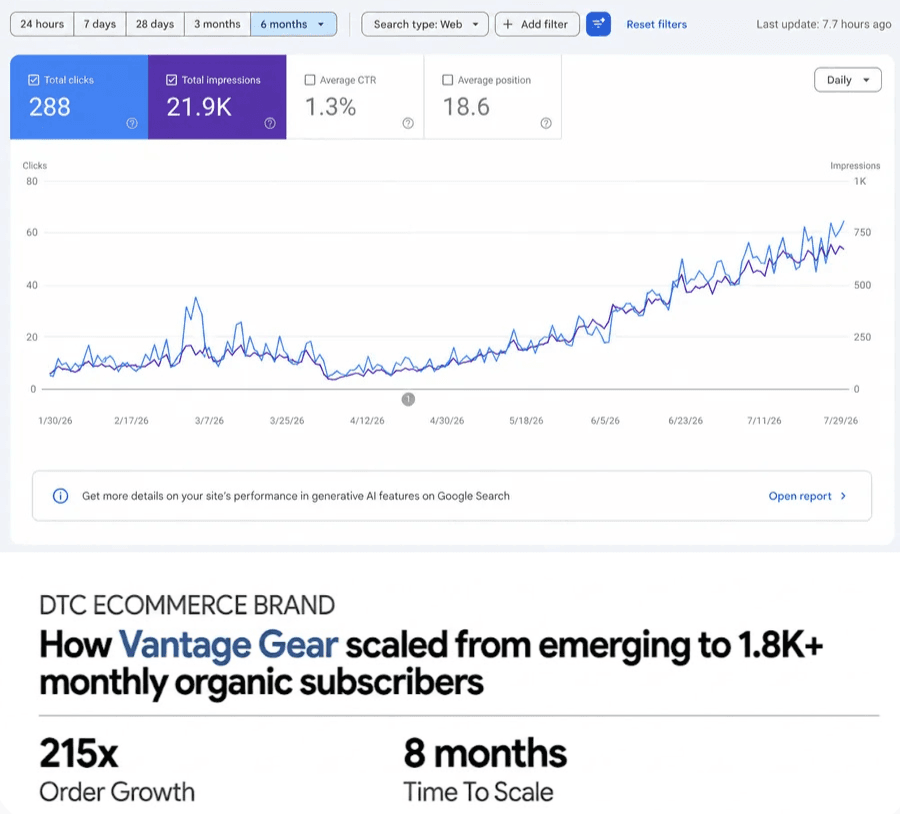
Task: Open the 6 months range dropdown
Action: [293, 24]
